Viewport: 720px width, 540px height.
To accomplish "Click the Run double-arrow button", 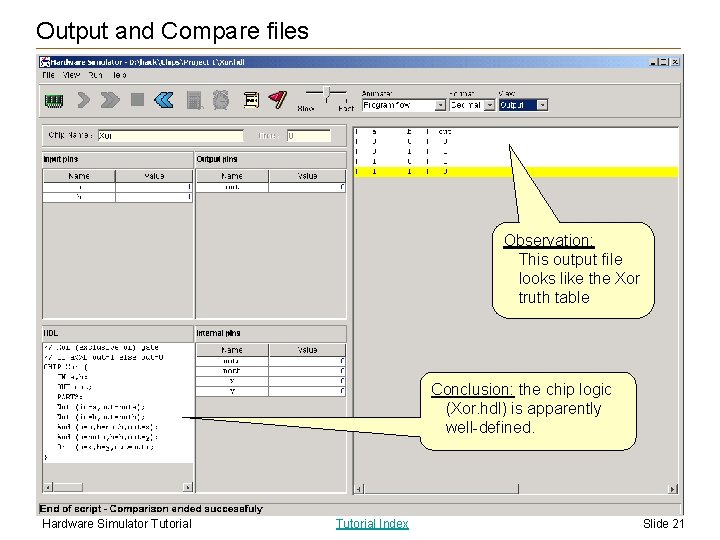I will coord(110,100).
